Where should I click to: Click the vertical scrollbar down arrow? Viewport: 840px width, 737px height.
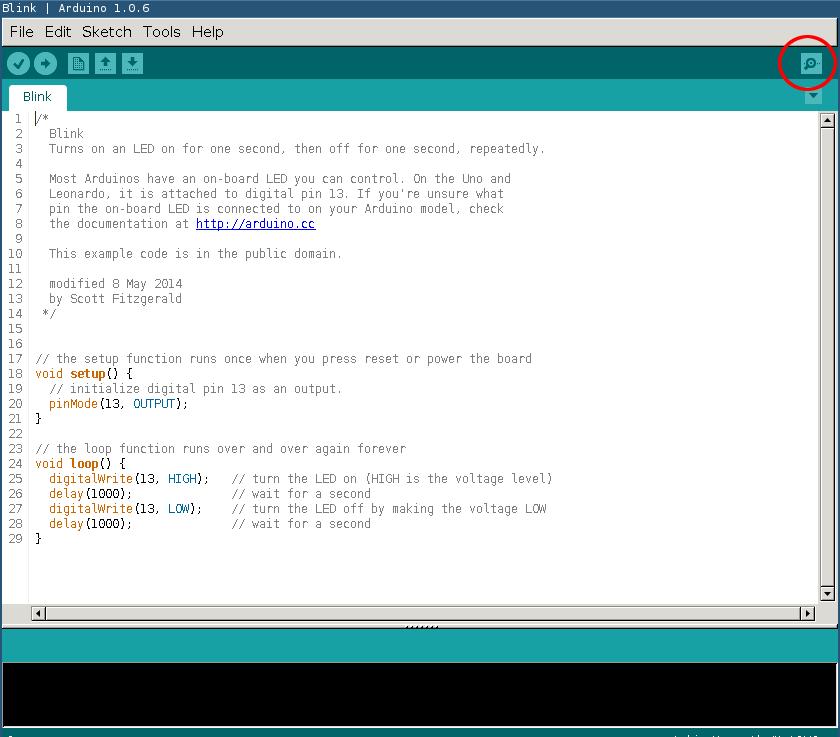(x=827, y=593)
